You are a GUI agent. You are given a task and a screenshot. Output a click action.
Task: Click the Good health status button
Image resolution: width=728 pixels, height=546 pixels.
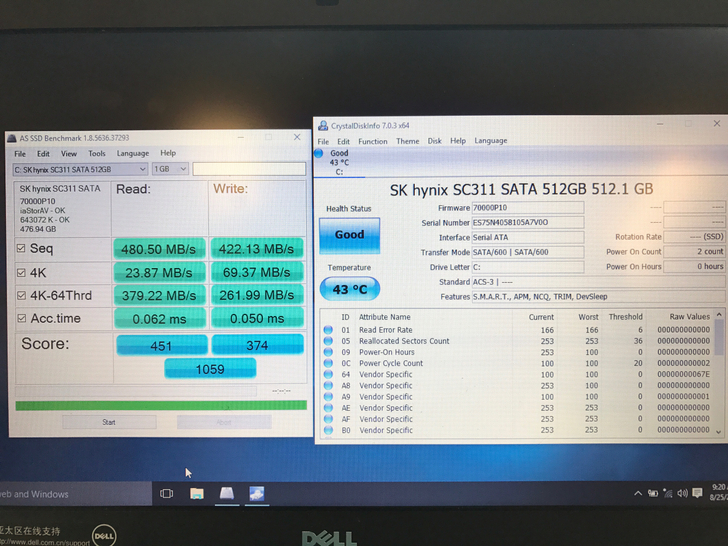(x=350, y=235)
